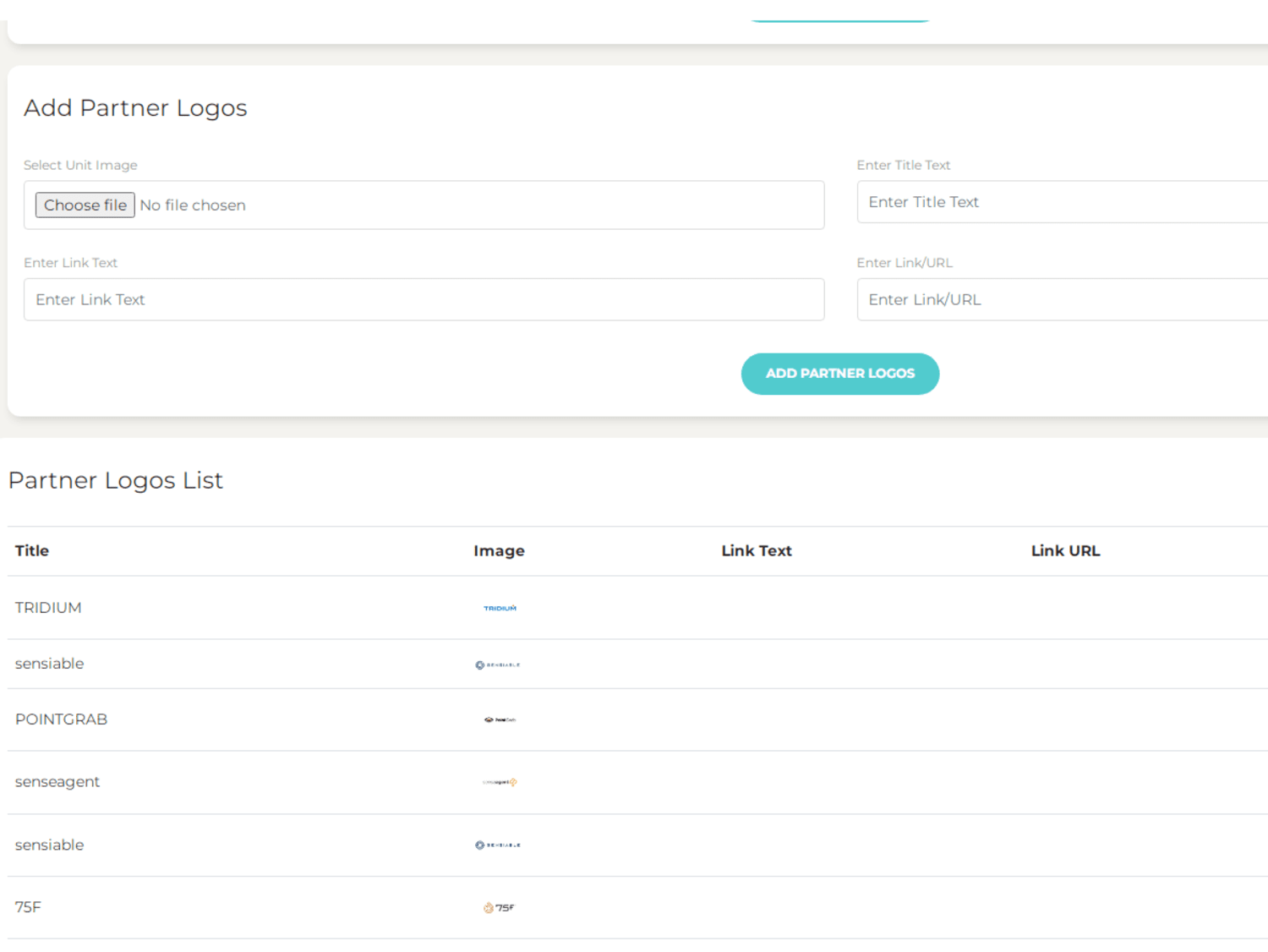Open the 75F logo thumbnail
This screenshot has height=952, width=1268.
coord(499,907)
